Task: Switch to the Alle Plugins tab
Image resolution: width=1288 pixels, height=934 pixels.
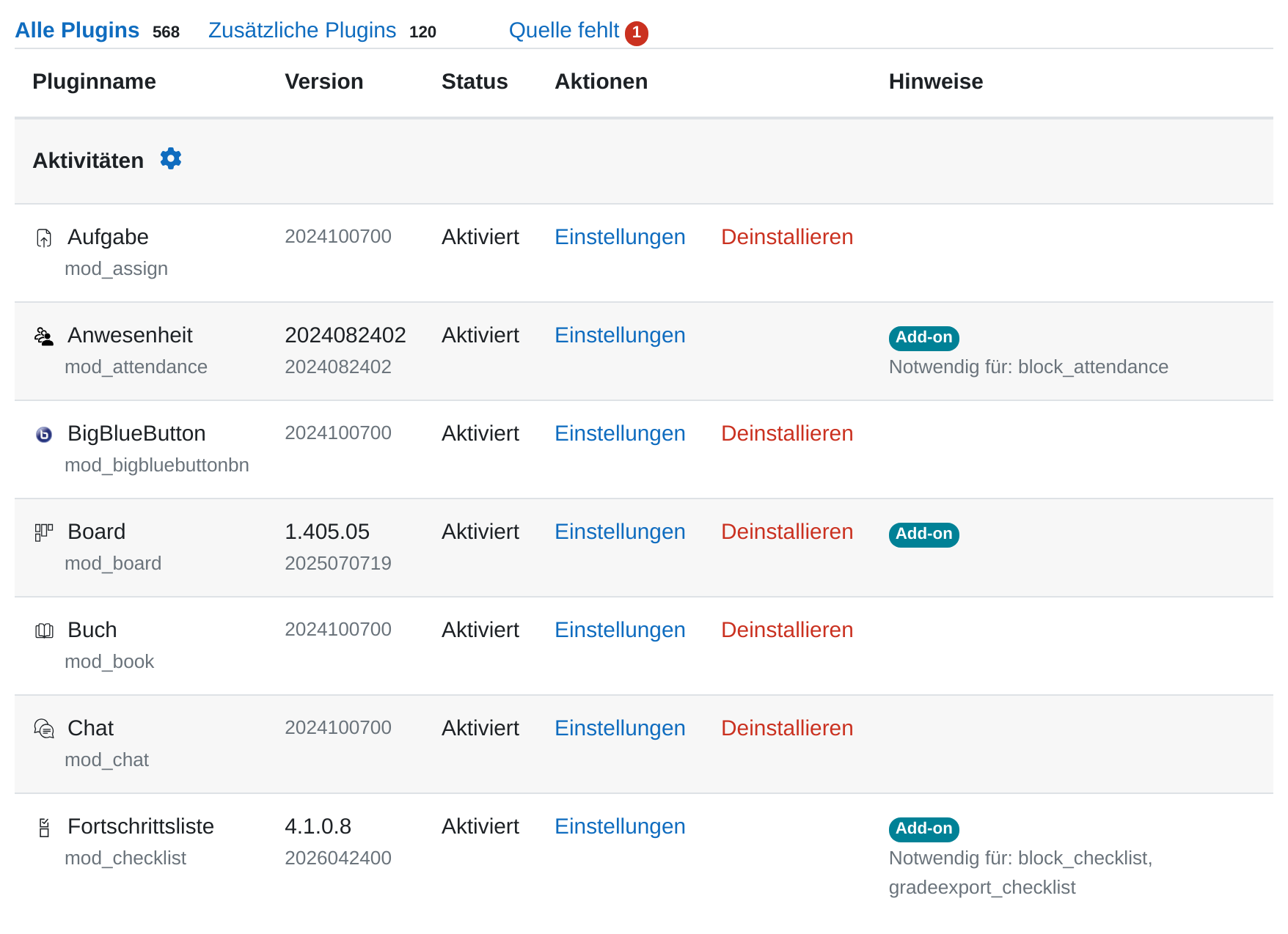Action: tap(77, 30)
